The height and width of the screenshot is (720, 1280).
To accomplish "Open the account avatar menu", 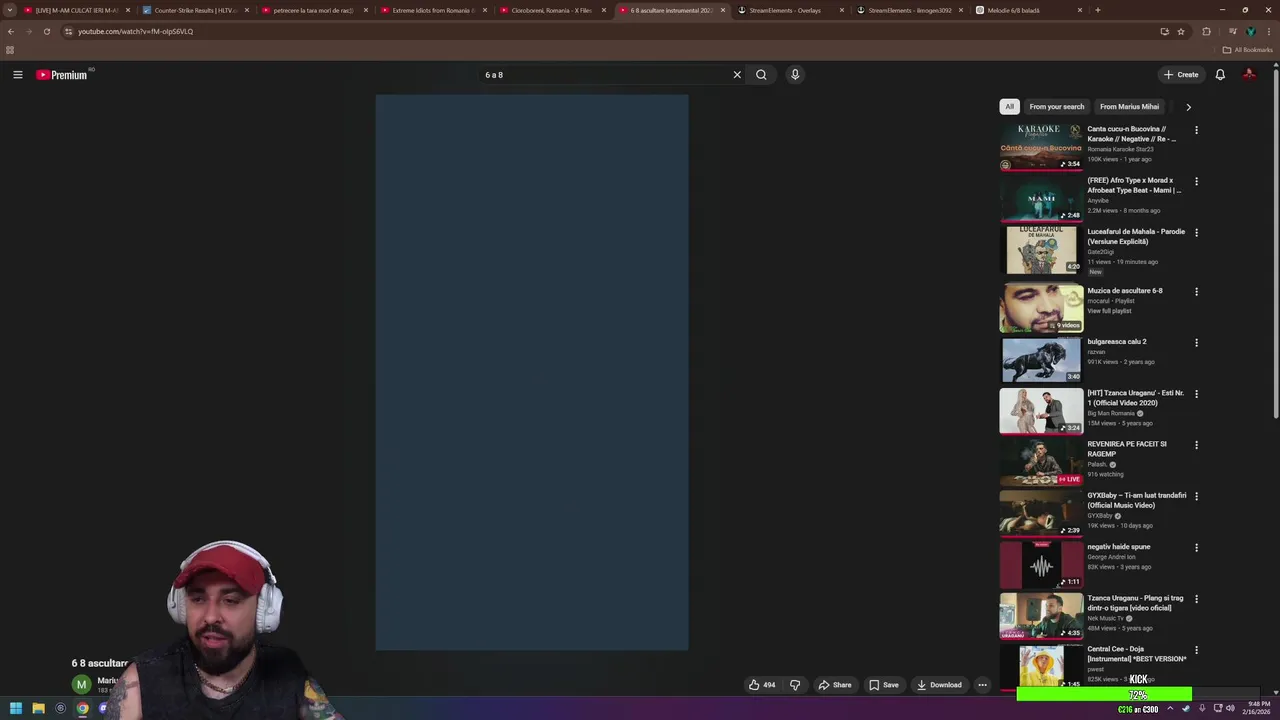I will click(1249, 75).
